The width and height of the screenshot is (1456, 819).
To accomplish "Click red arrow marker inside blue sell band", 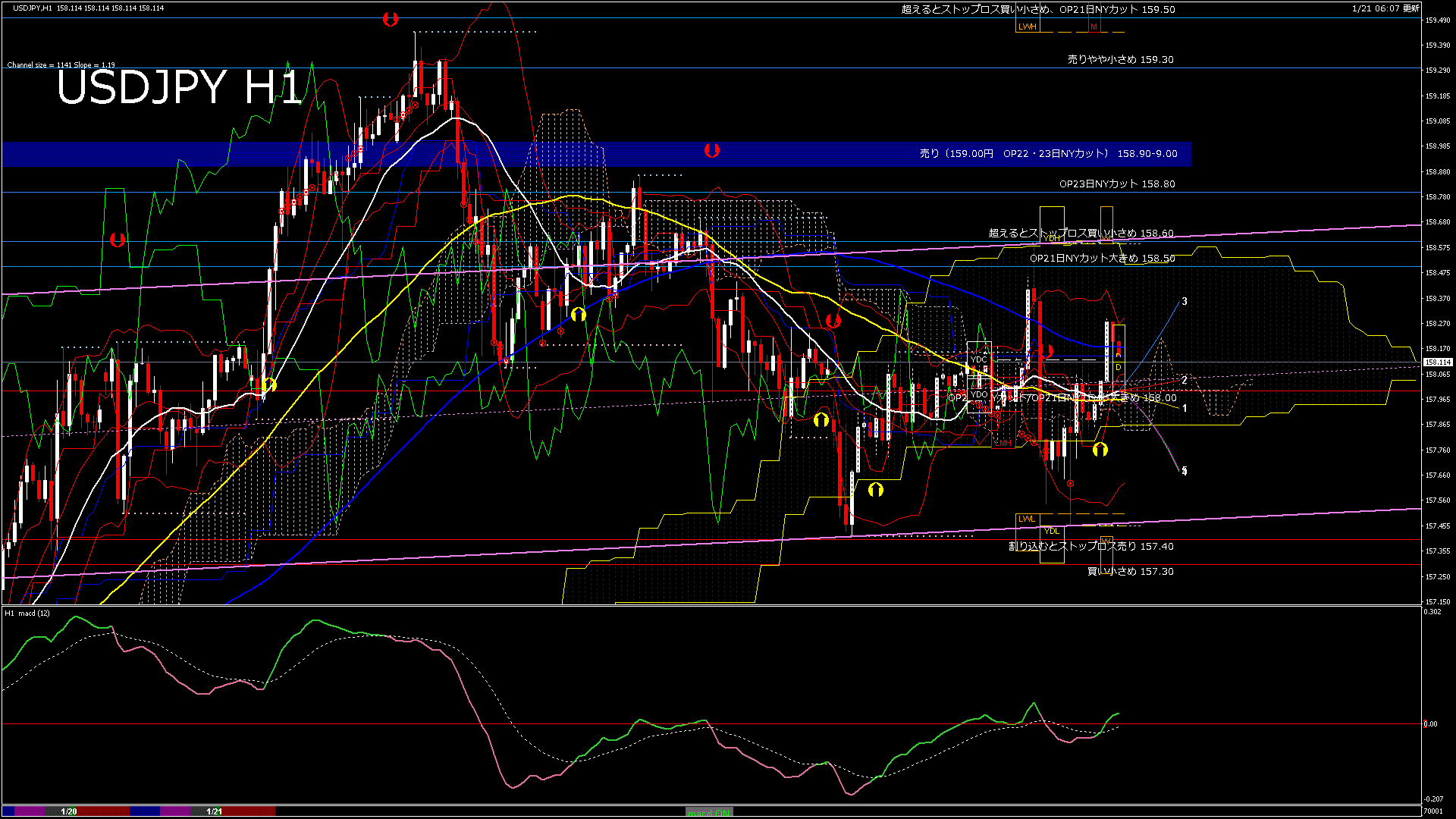I will (x=711, y=150).
